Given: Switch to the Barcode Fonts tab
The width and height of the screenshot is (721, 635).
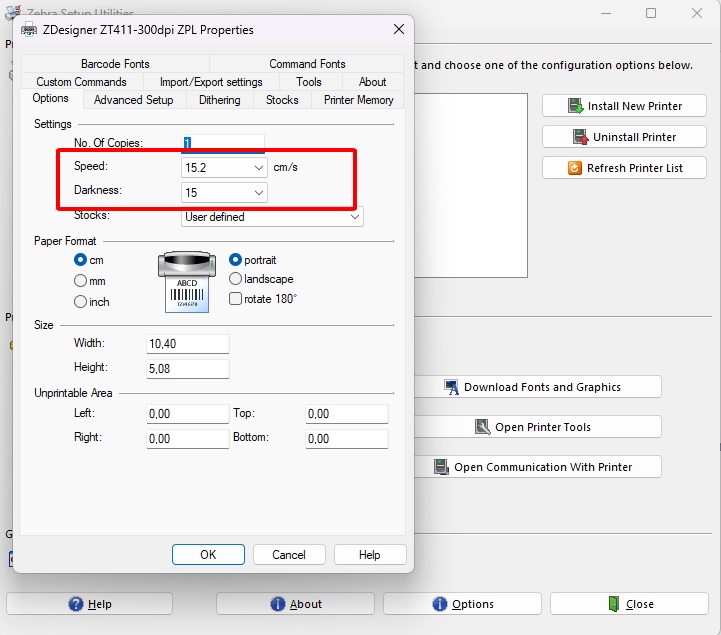Looking at the screenshot, I should (x=115, y=64).
